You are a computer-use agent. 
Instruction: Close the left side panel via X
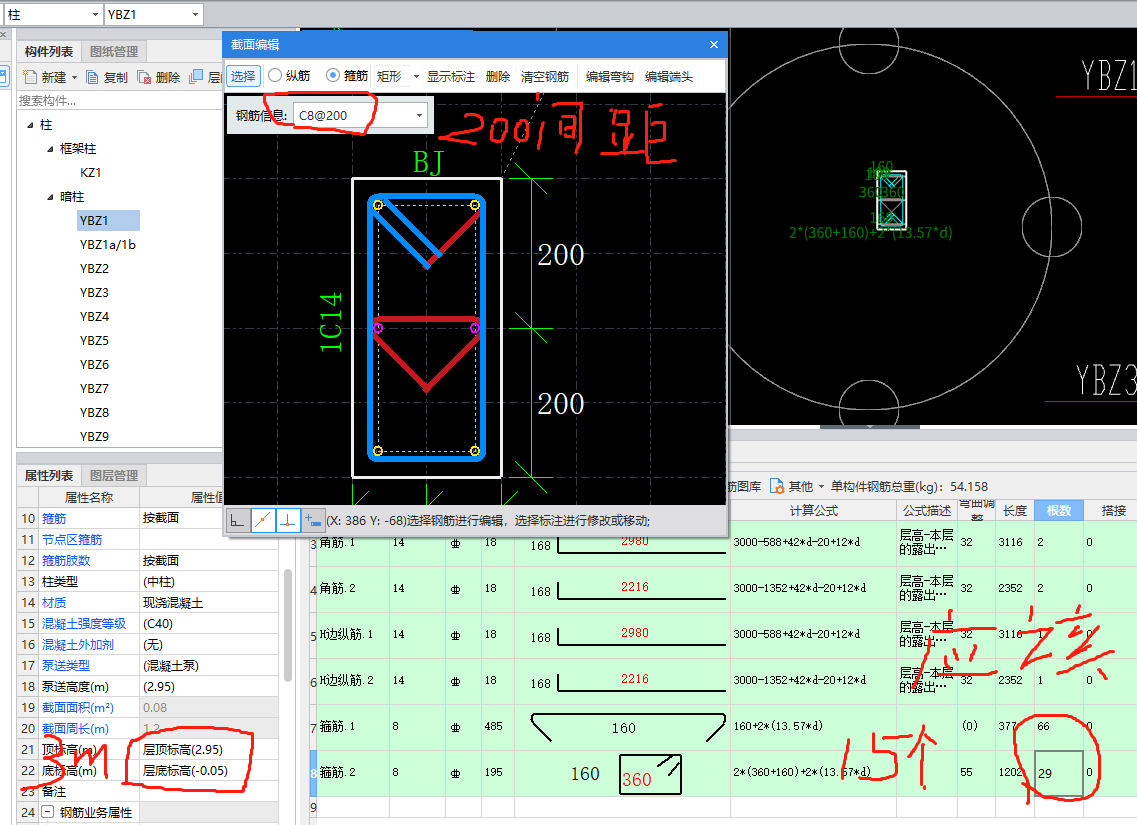3,34
